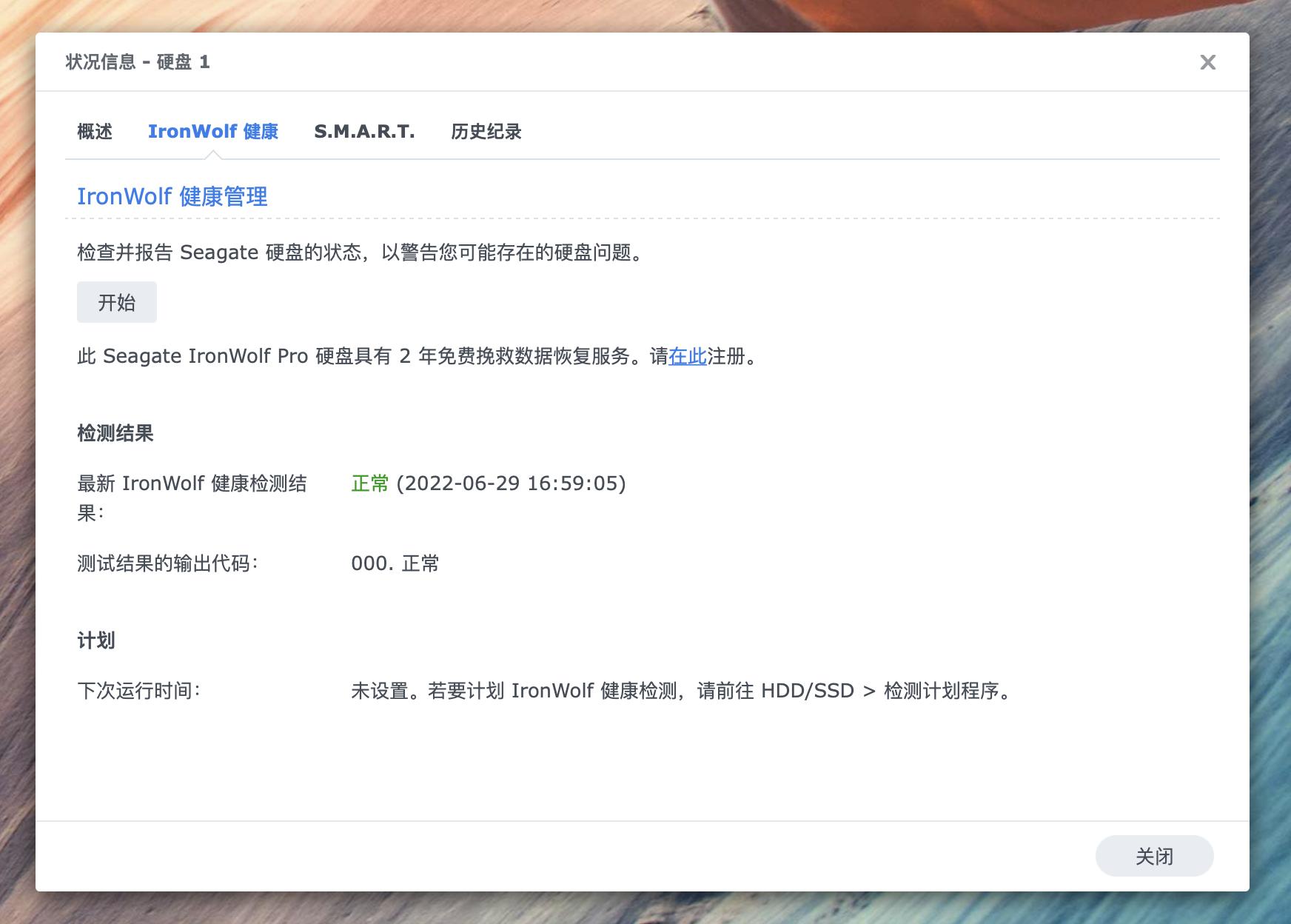The image size is (1291, 924).
Task: Click the 关闭 button to dismiss dialog
Action: [x=1155, y=855]
